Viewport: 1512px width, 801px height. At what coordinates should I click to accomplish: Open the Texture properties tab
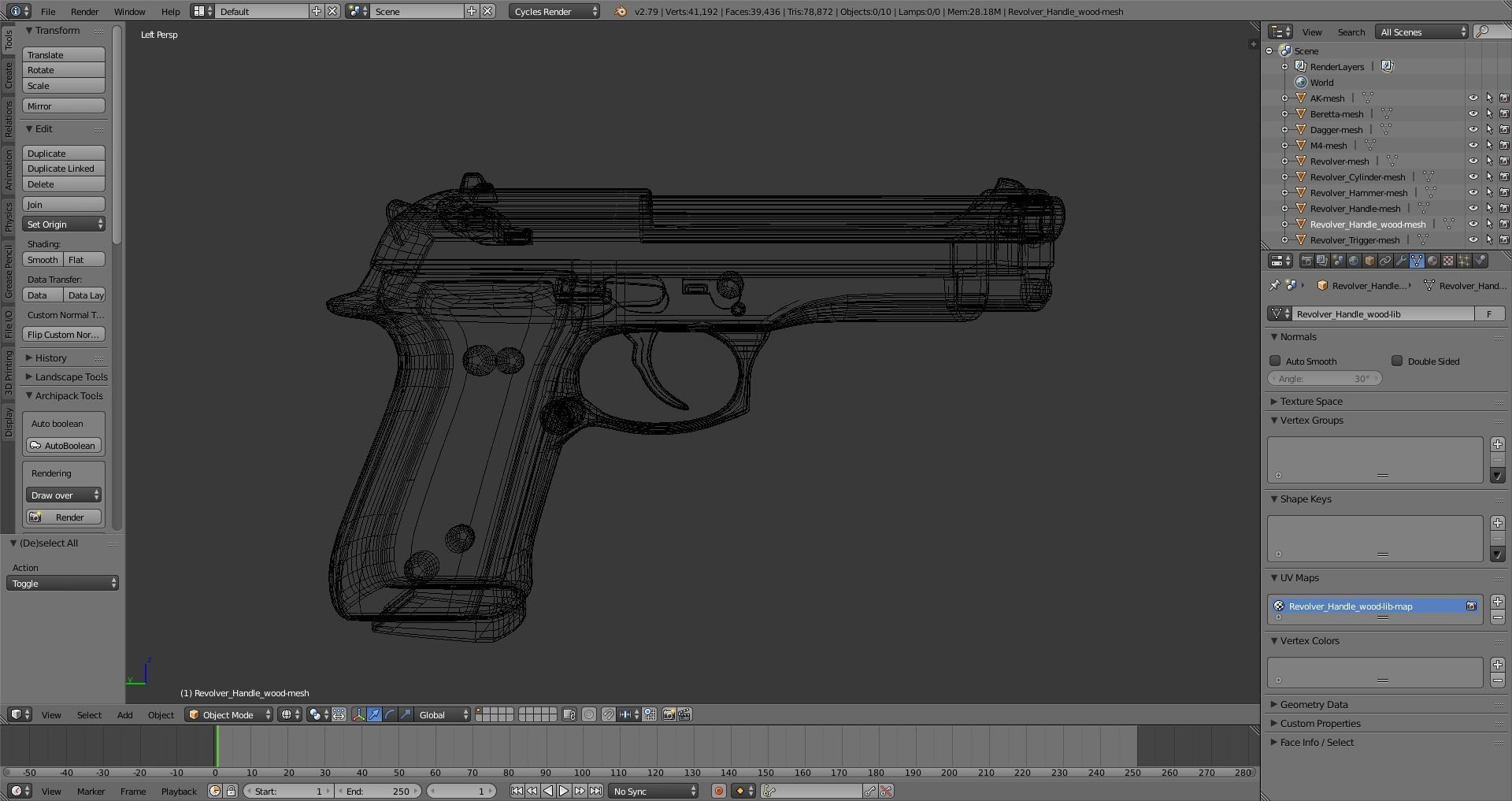1448,261
